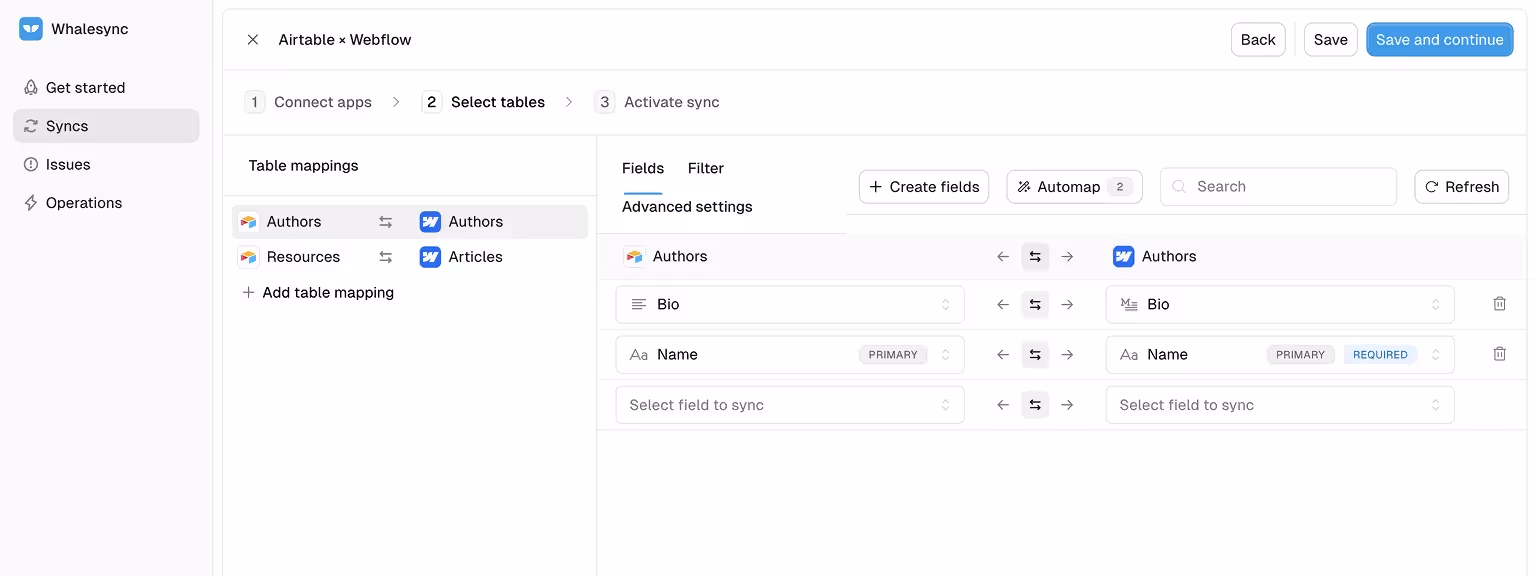Set right-only sync direction for Authors table

(1067, 256)
